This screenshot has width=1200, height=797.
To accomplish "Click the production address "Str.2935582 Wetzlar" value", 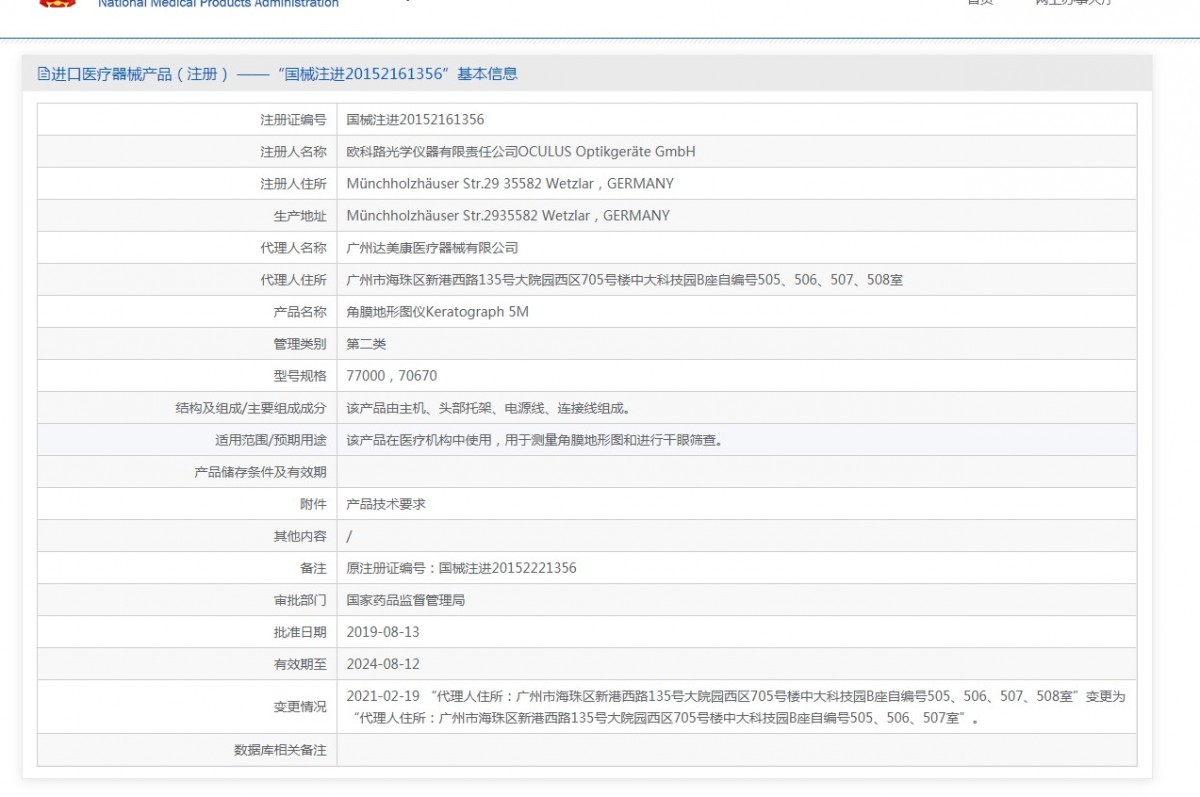I will 508,216.
